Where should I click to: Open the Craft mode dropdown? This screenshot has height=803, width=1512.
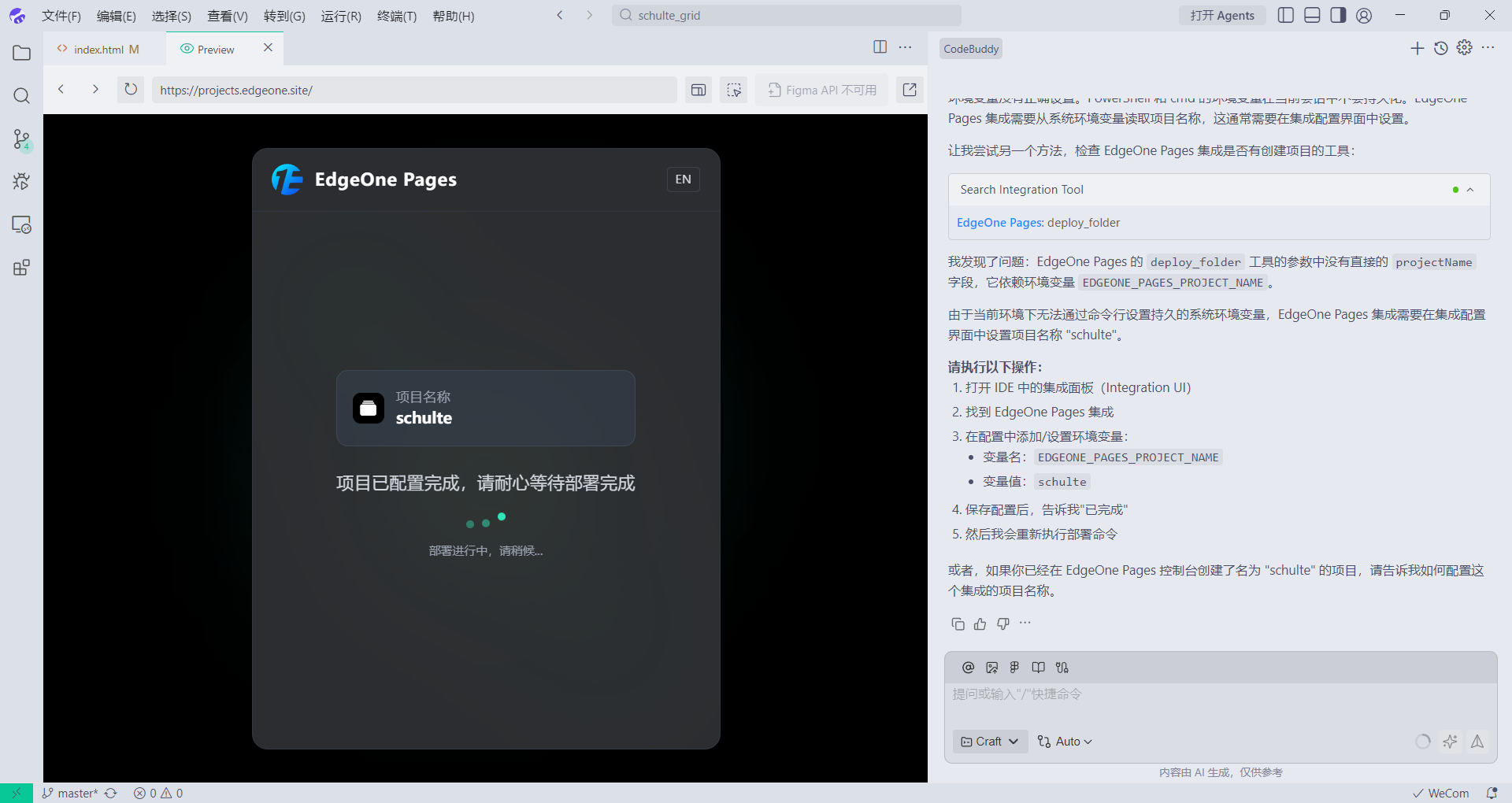989,741
